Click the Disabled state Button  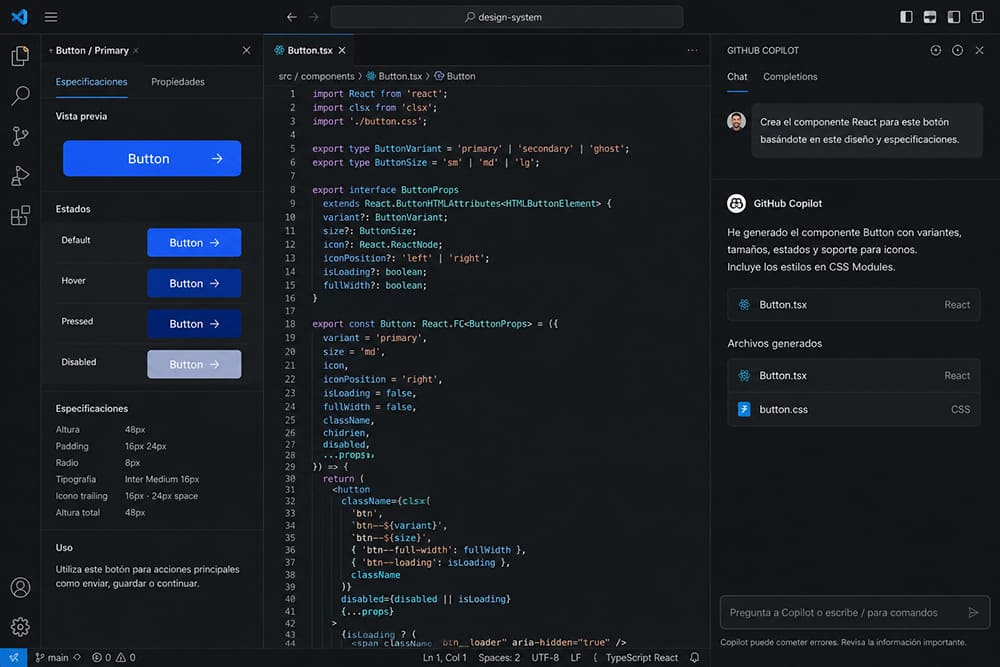click(x=194, y=364)
